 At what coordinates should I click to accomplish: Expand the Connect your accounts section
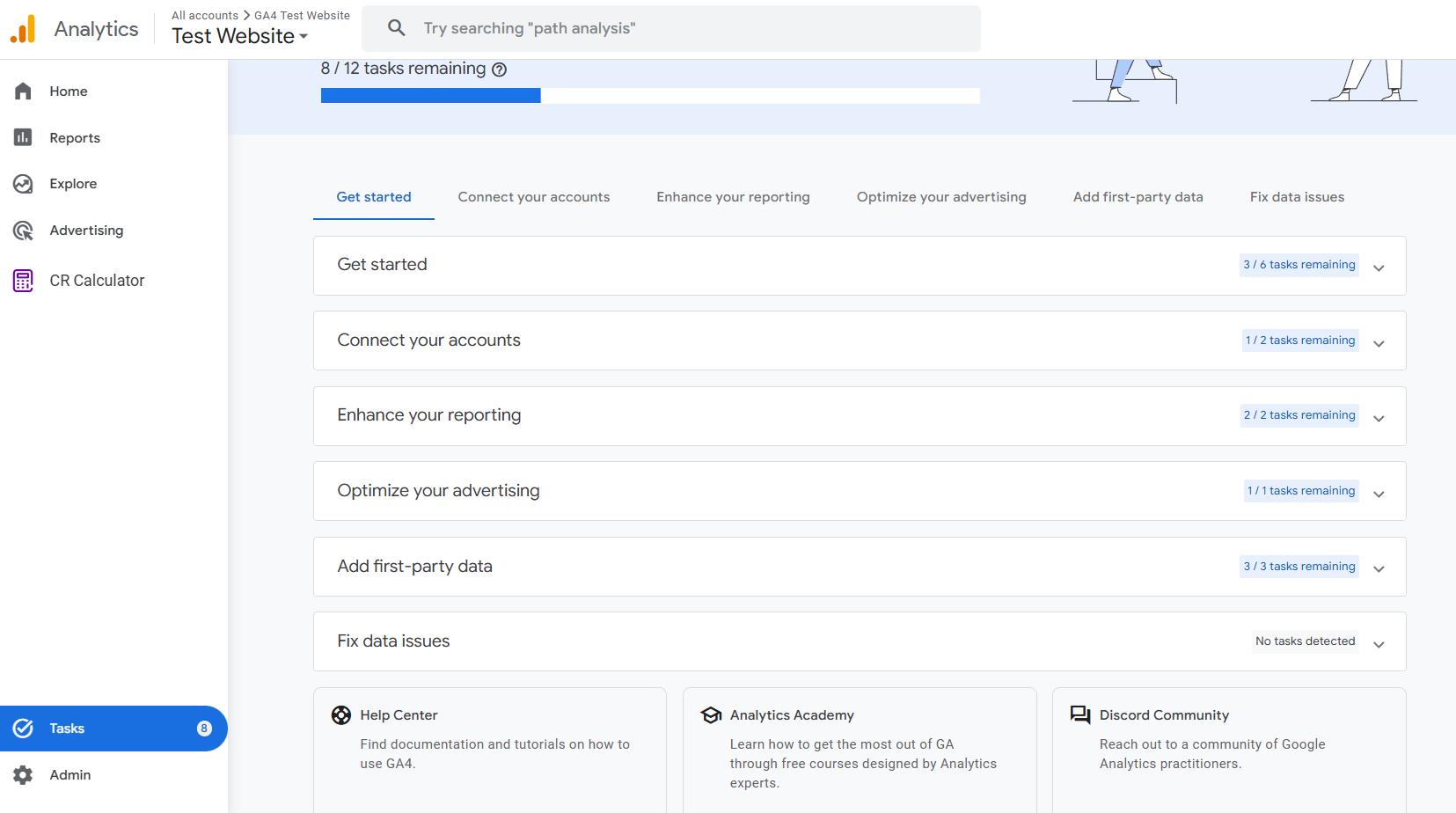[1379, 341]
